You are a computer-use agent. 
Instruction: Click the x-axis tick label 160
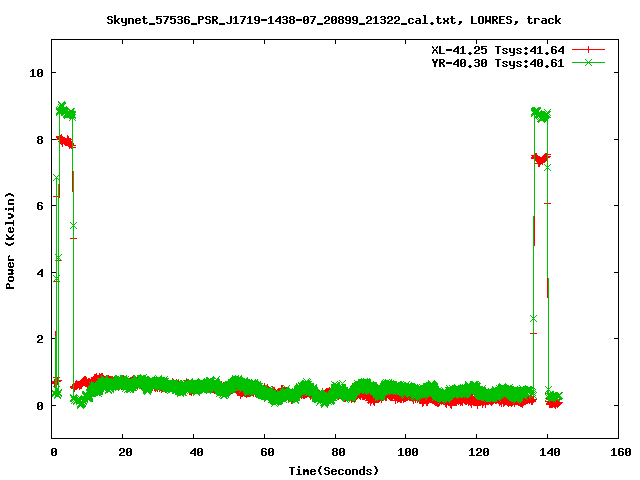tap(621, 452)
